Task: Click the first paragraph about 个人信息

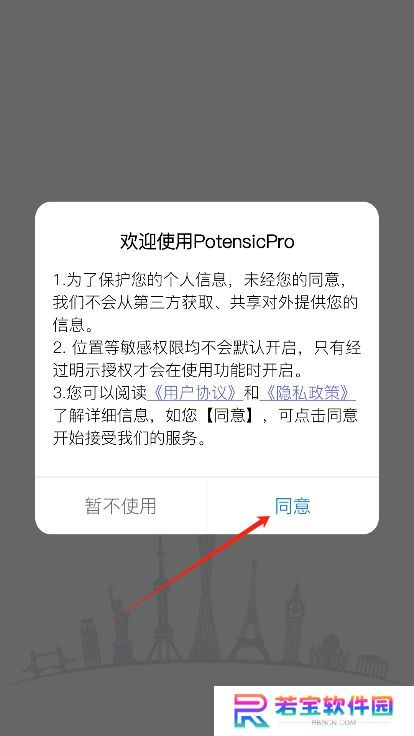Action: [205, 302]
